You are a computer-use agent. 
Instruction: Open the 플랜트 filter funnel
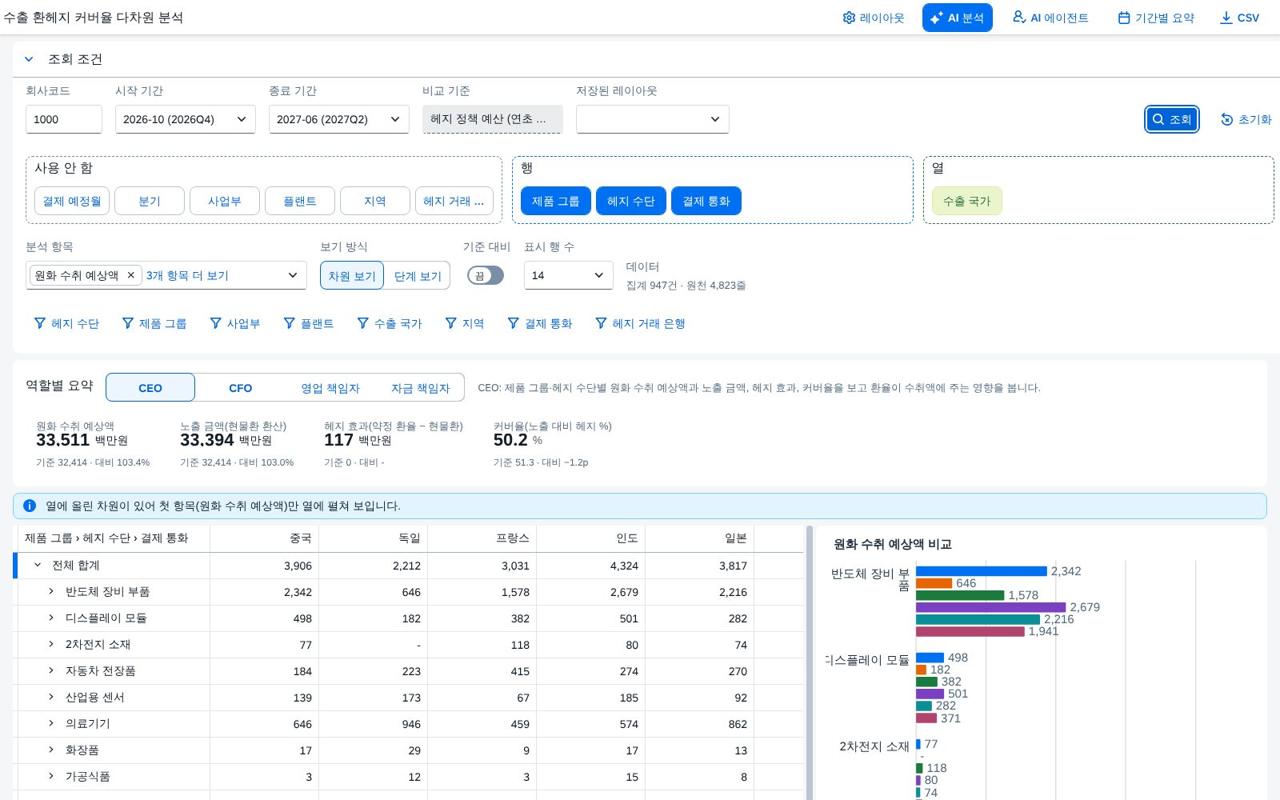pos(309,323)
